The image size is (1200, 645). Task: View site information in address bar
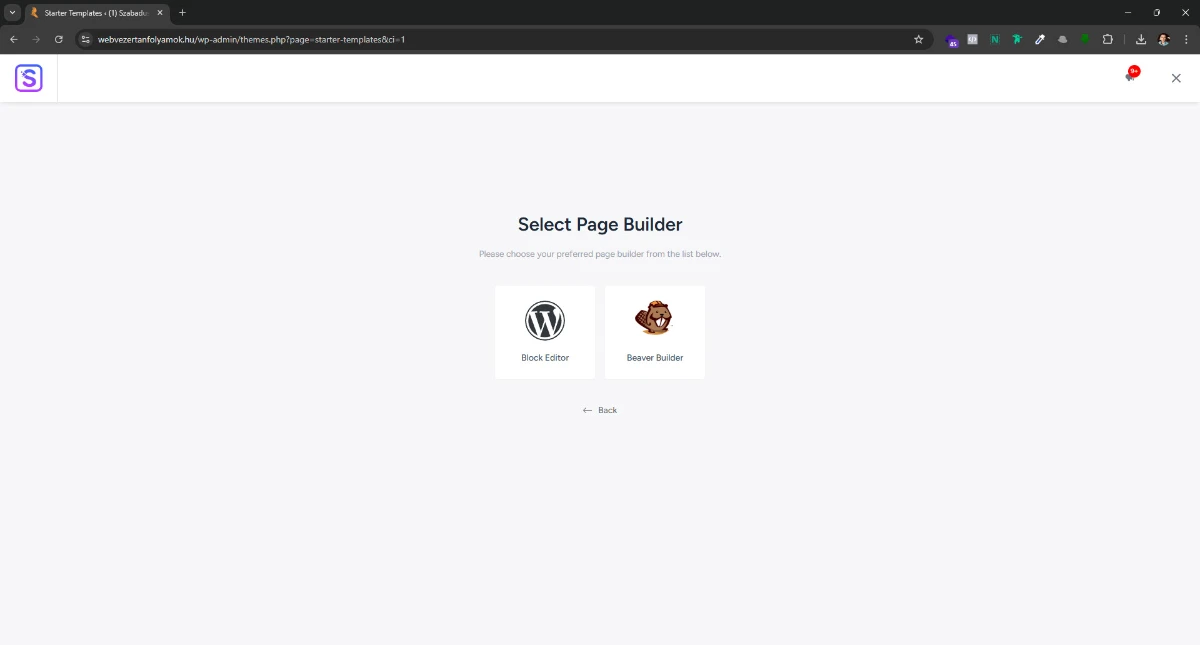[86, 39]
